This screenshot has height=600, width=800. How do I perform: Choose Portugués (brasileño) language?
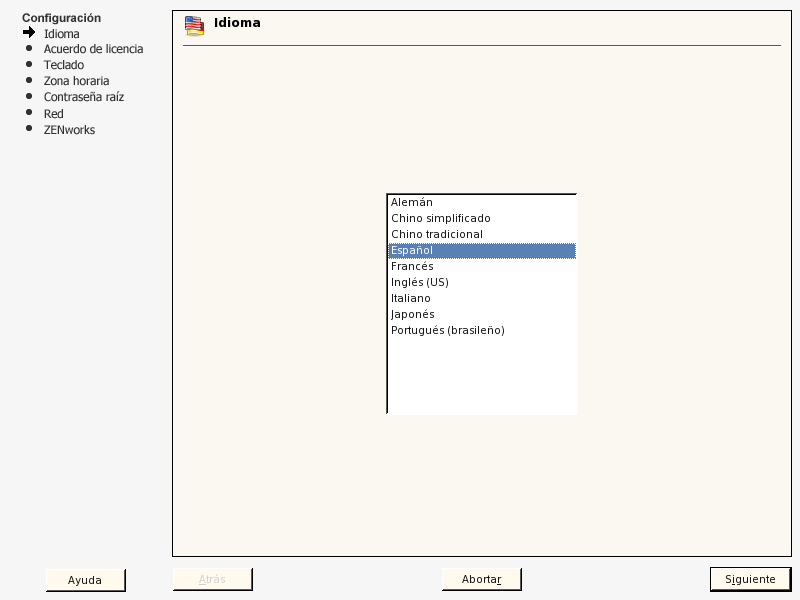click(482, 330)
